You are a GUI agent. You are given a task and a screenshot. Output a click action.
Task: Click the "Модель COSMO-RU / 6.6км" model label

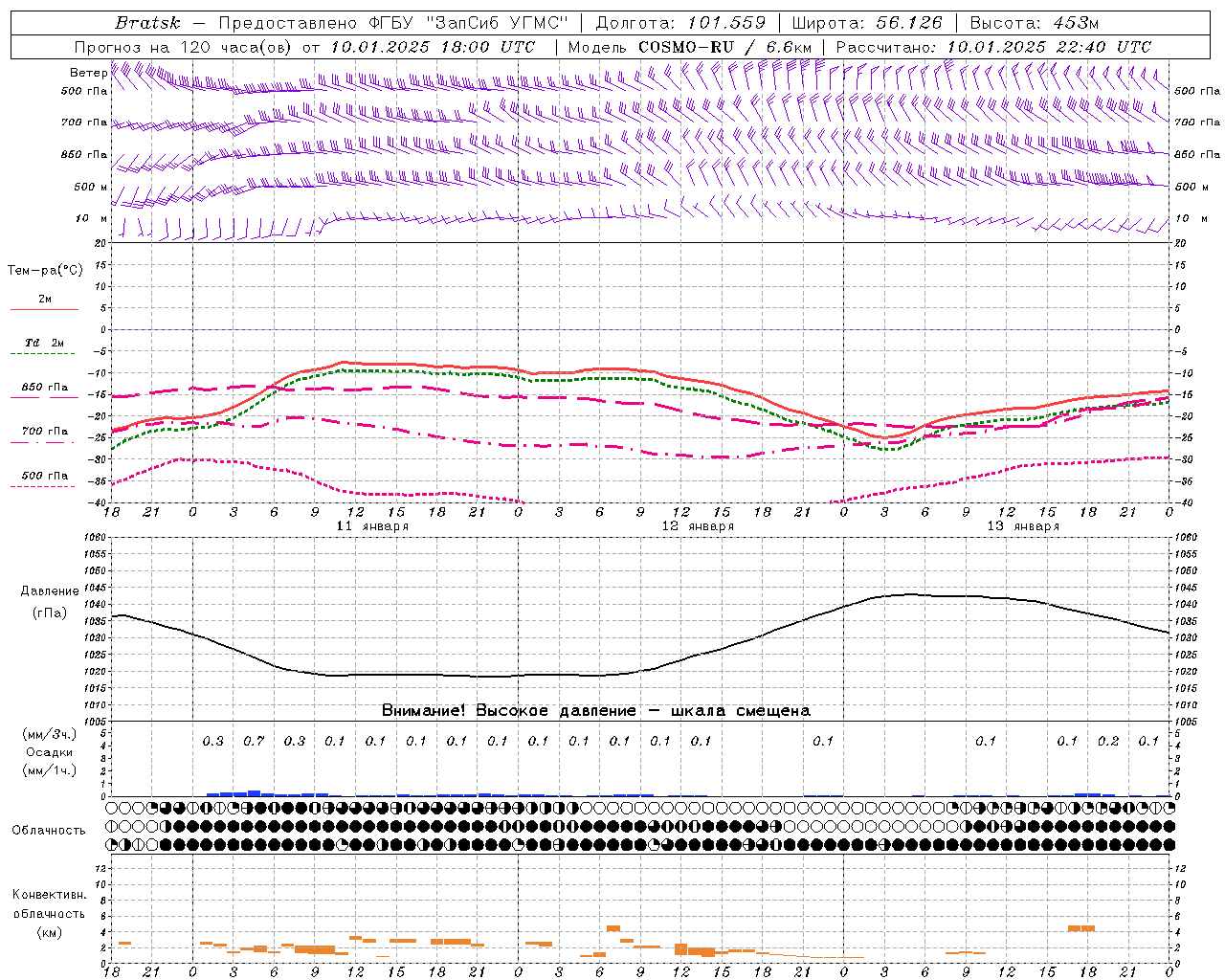(x=690, y=47)
